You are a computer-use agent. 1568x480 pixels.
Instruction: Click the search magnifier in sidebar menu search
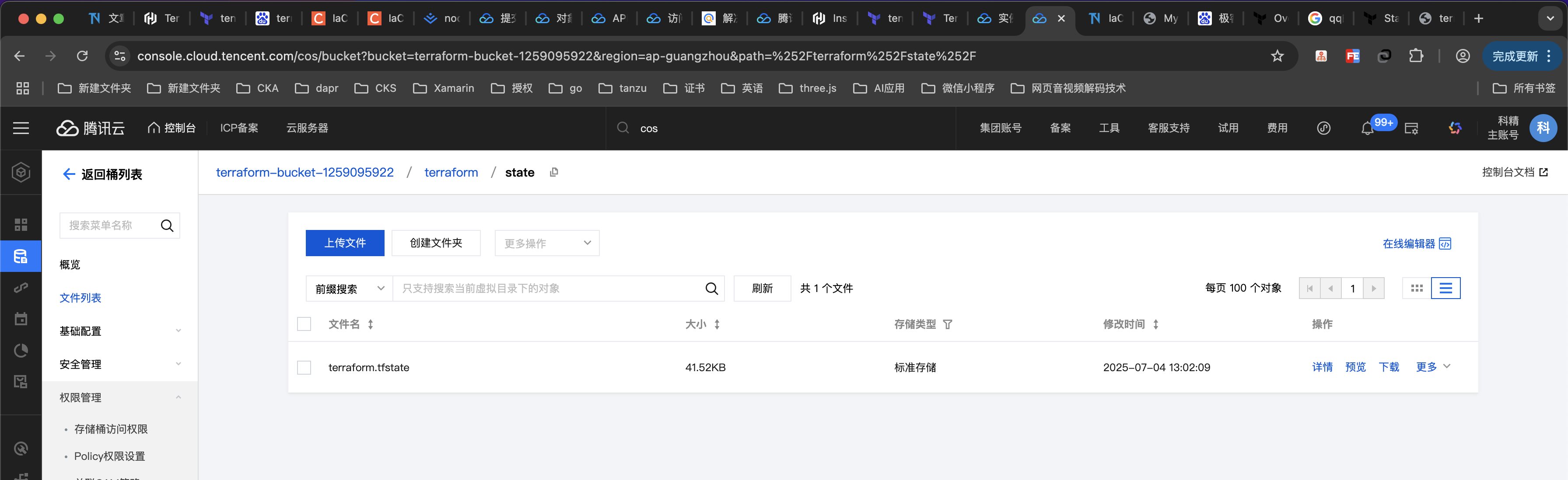pos(167,226)
